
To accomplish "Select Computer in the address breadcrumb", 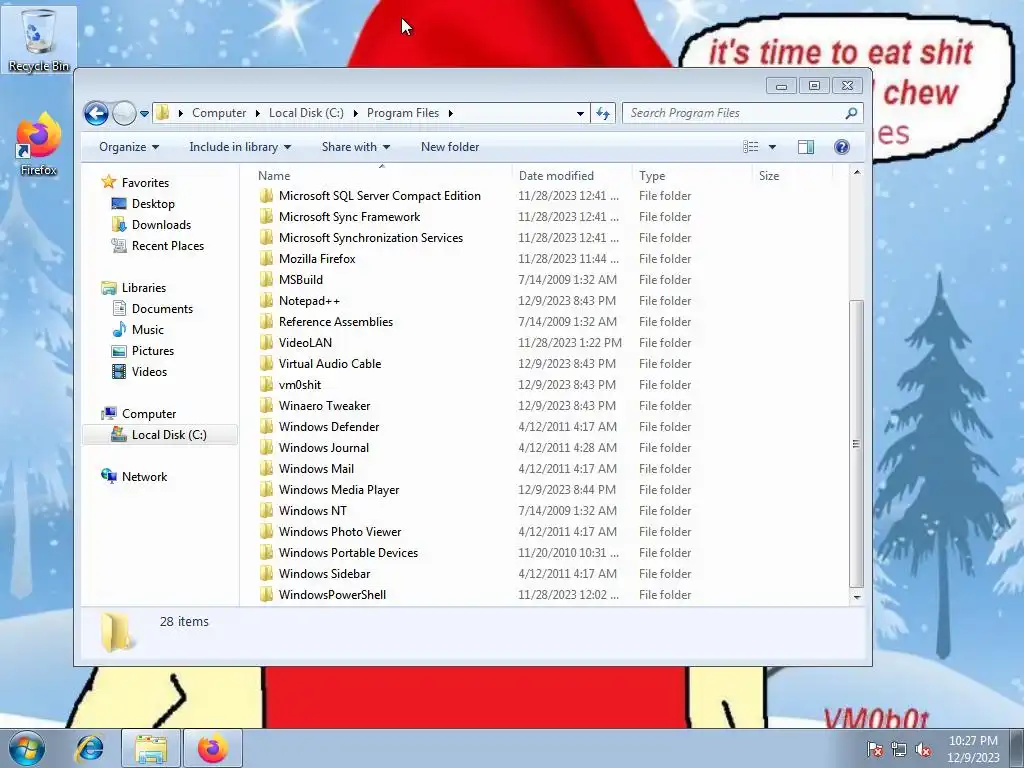I will (219, 113).
